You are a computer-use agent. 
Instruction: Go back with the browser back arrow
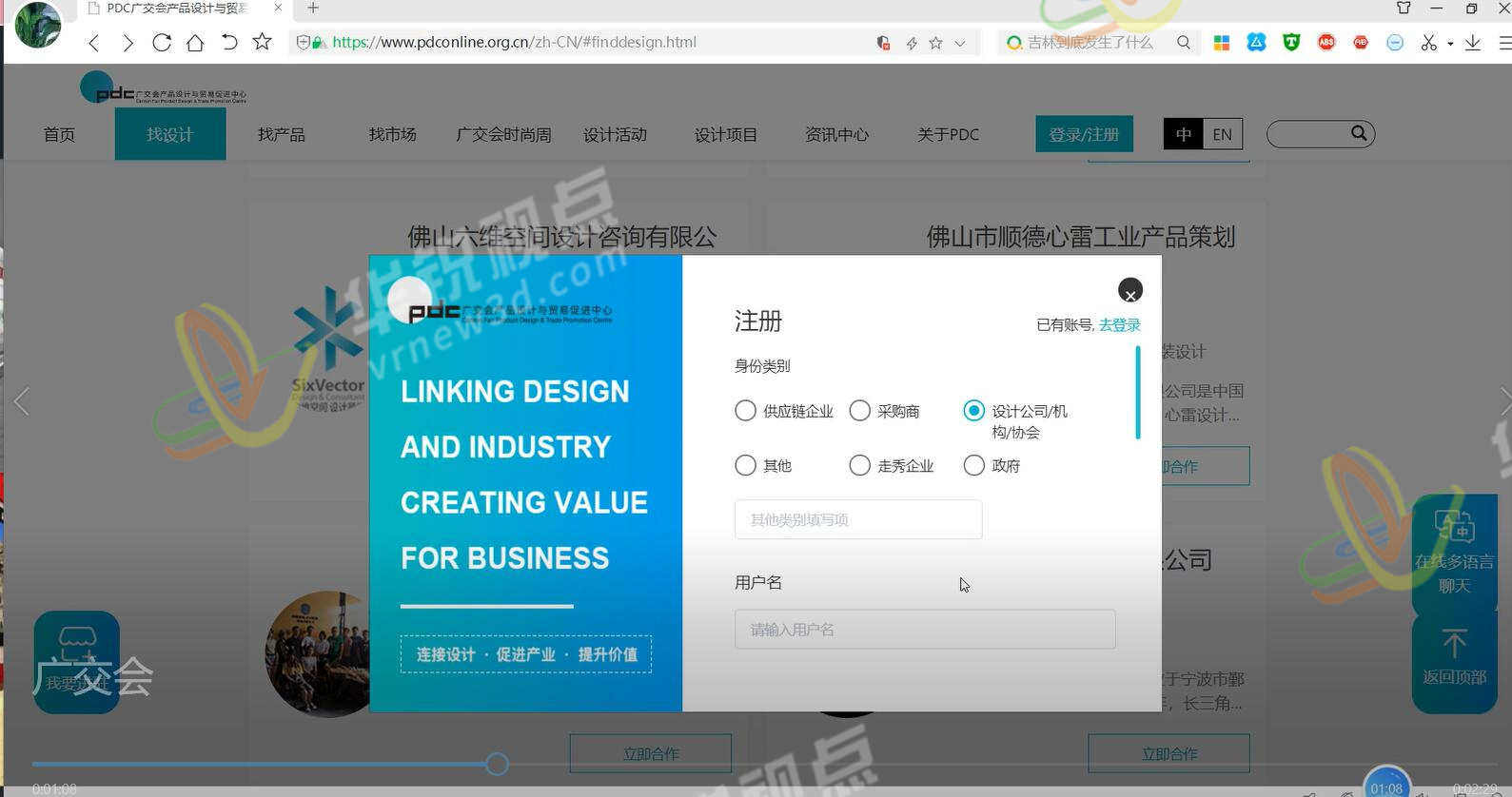coord(93,43)
